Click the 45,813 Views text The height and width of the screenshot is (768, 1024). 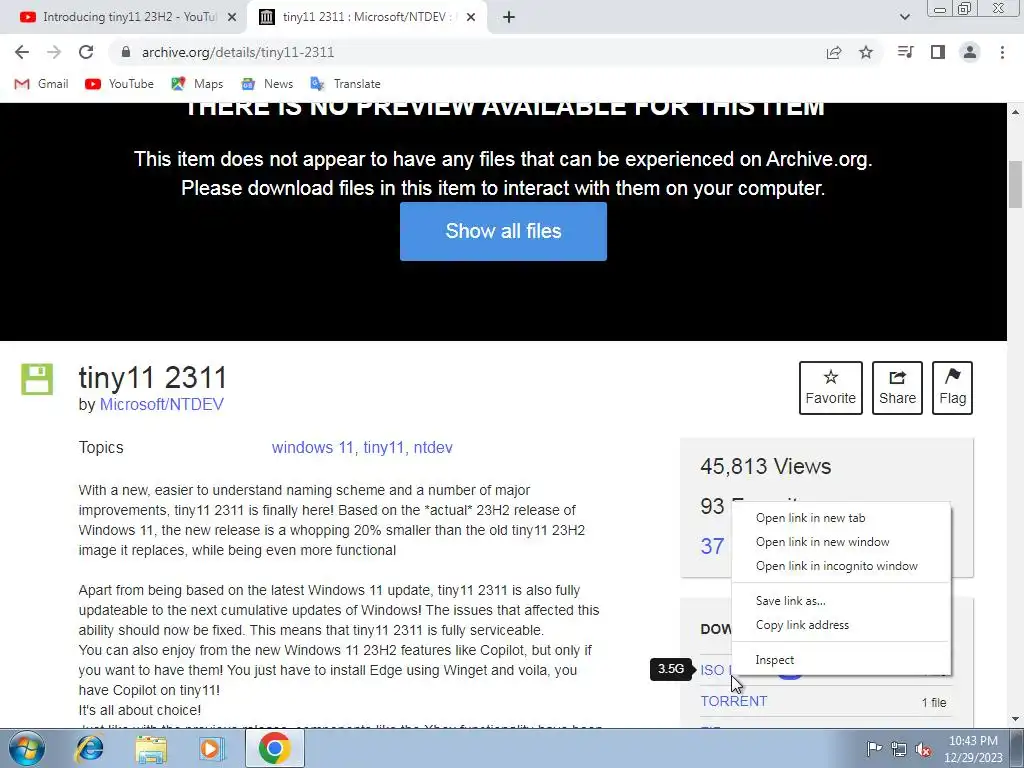click(x=765, y=466)
